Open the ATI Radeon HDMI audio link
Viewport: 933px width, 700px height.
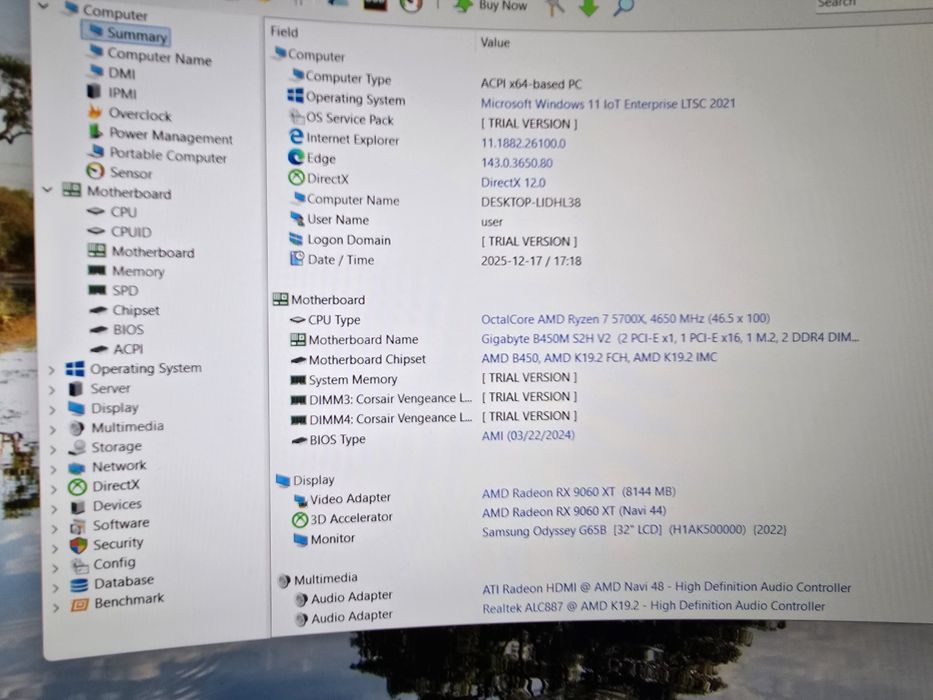(666, 588)
